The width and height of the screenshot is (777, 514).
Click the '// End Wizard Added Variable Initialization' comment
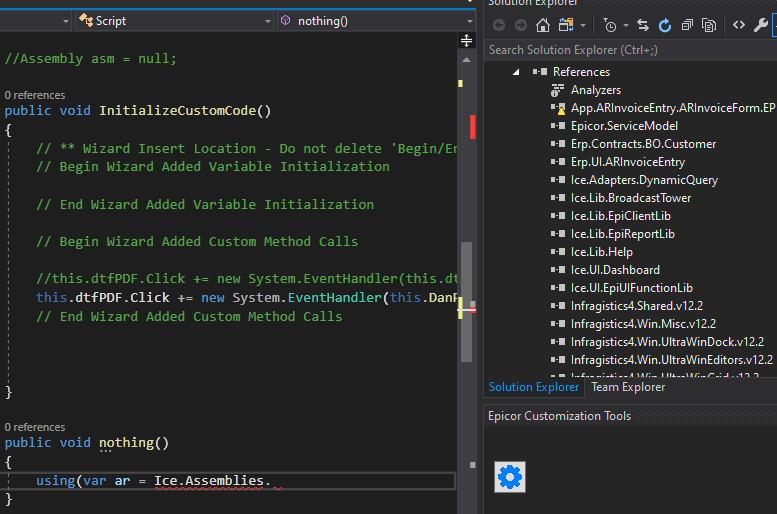pos(205,204)
